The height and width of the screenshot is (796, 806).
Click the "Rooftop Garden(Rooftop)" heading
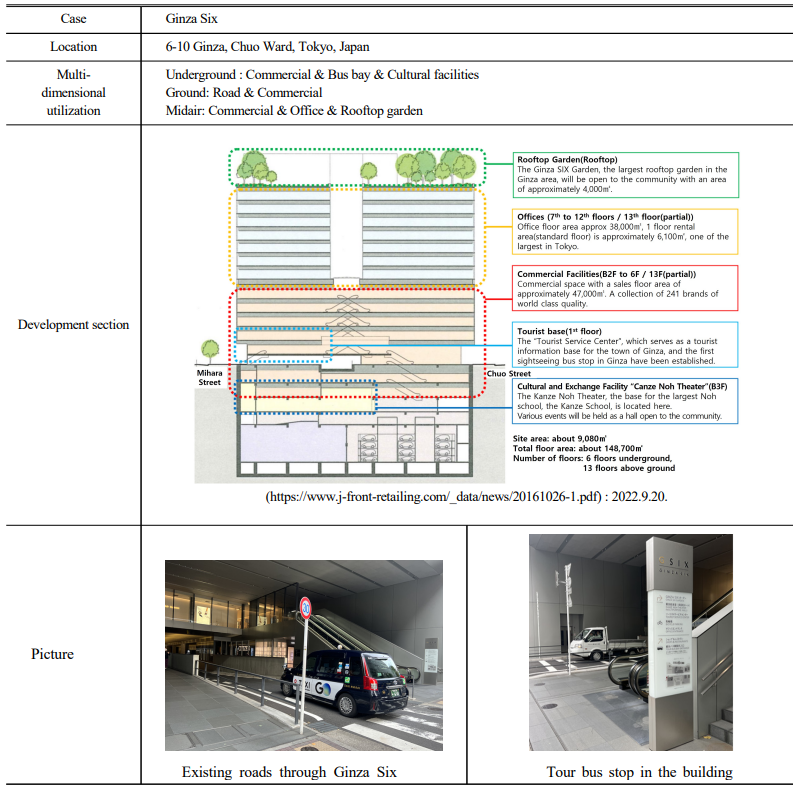[x=567, y=160]
